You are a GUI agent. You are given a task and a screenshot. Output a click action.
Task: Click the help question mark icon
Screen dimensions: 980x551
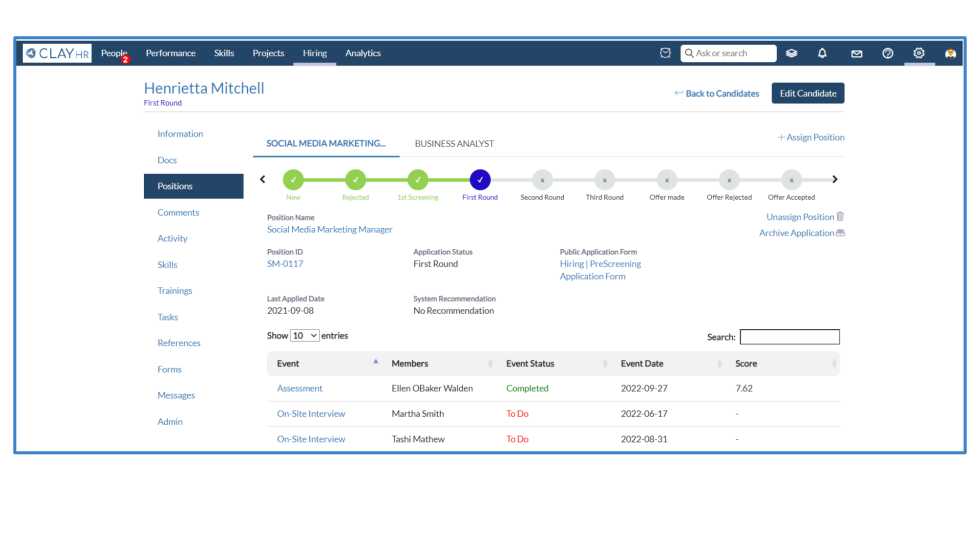click(888, 53)
